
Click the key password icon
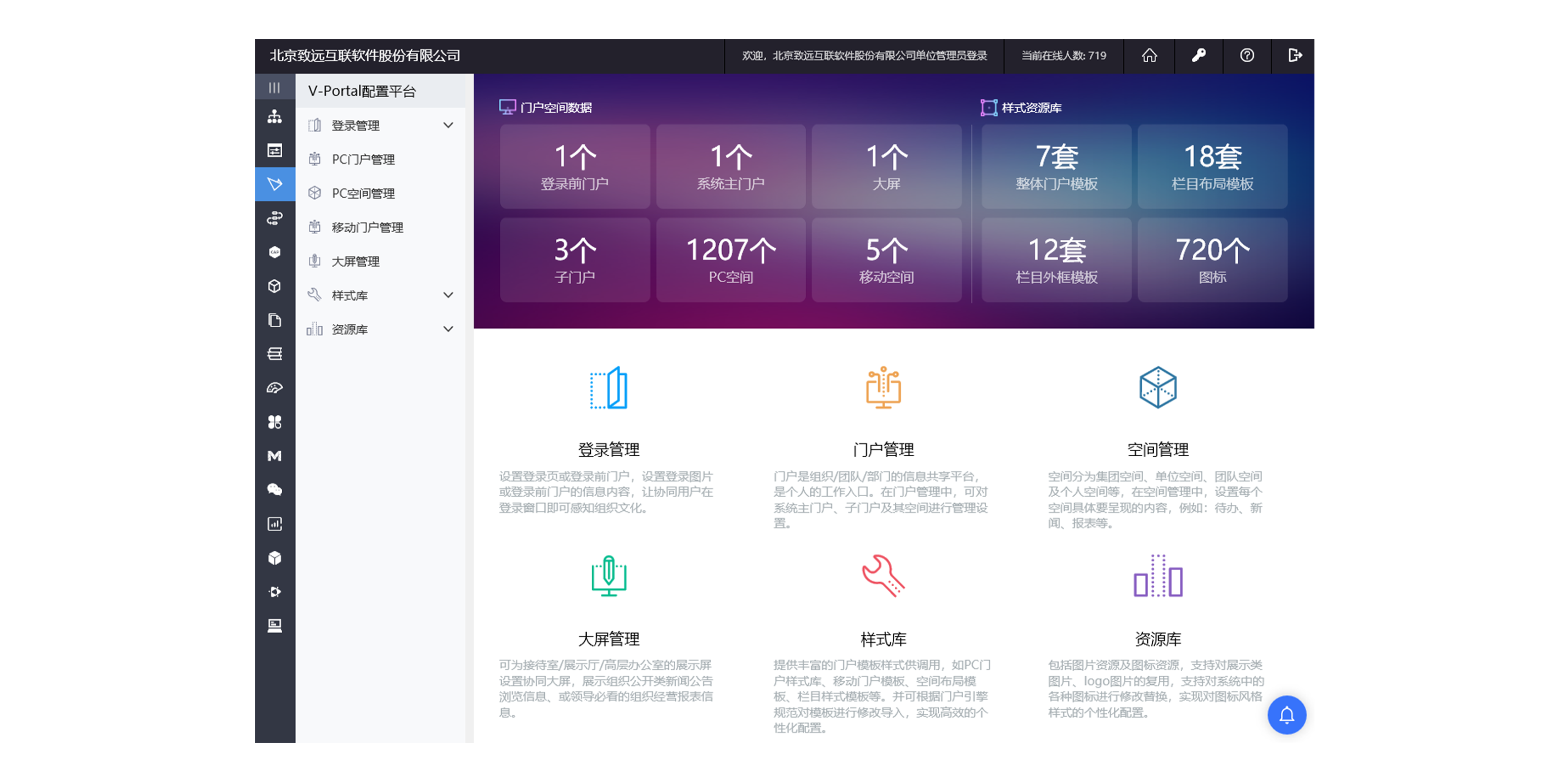click(x=1198, y=55)
